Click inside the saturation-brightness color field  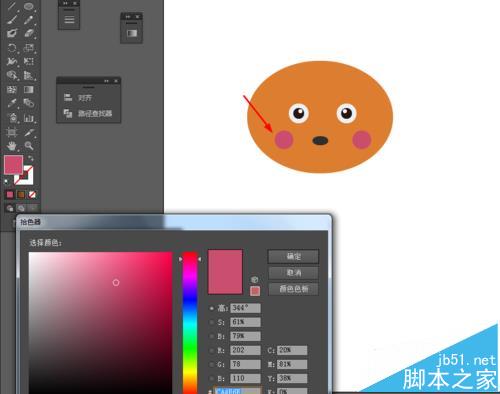pyautogui.click(x=100, y=323)
